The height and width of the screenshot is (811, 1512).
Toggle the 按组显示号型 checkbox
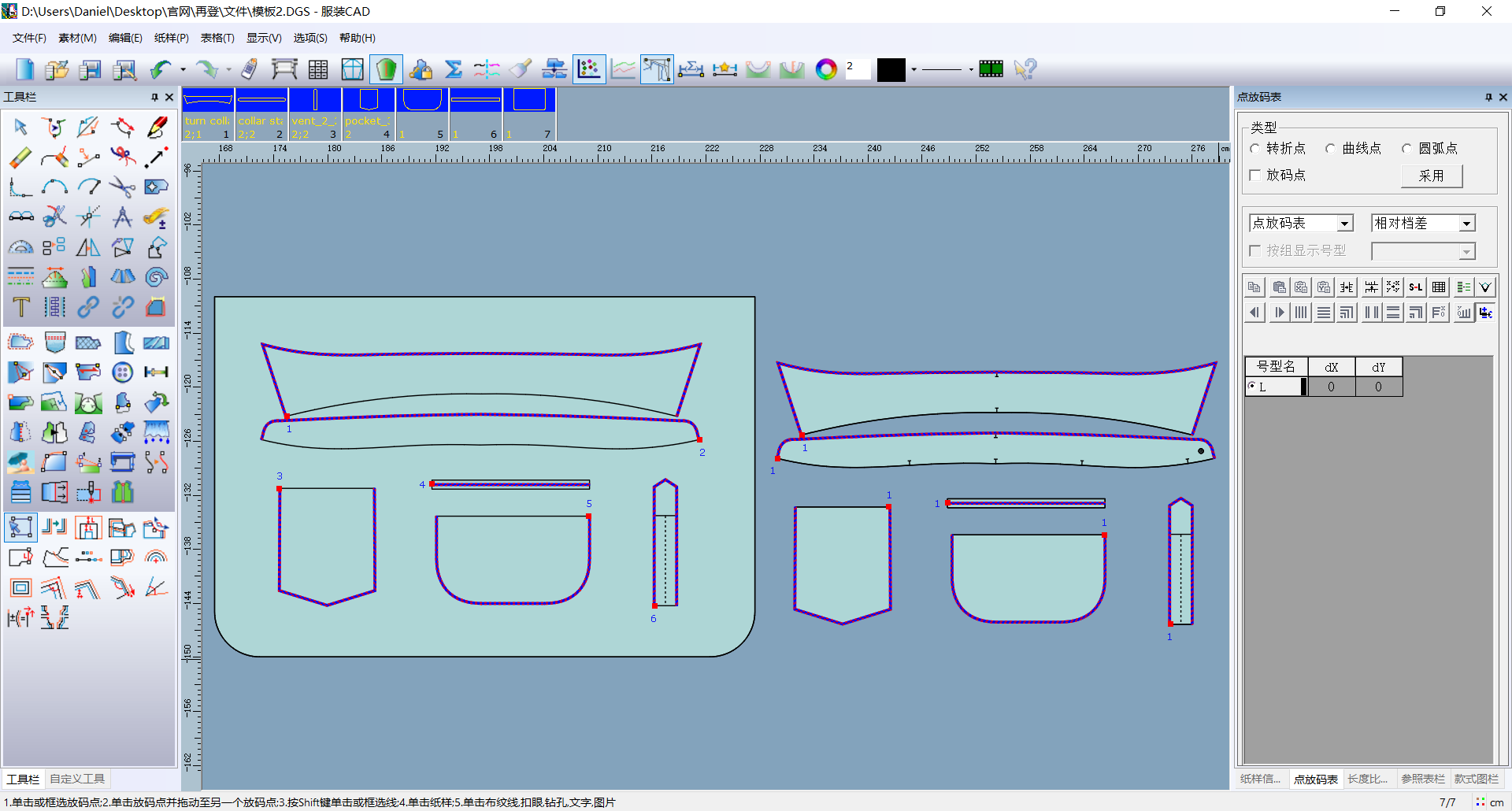point(1255,250)
